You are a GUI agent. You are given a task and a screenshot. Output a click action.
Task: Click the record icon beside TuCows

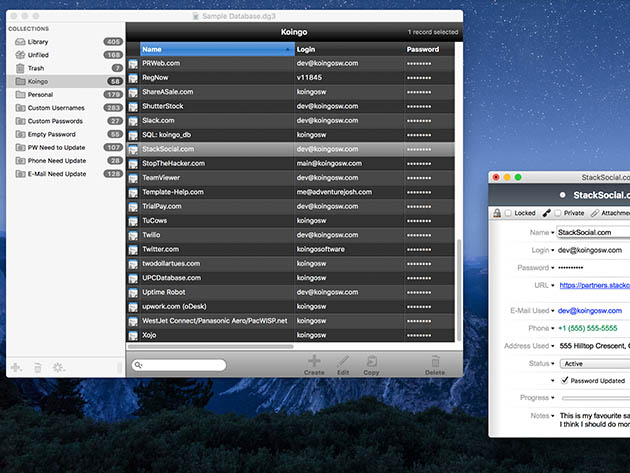click(x=133, y=221)
